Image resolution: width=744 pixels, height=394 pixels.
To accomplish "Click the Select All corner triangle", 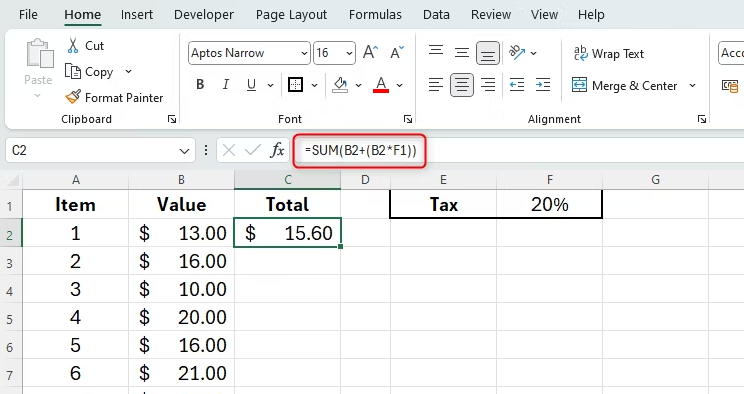I will pos(11,180).
